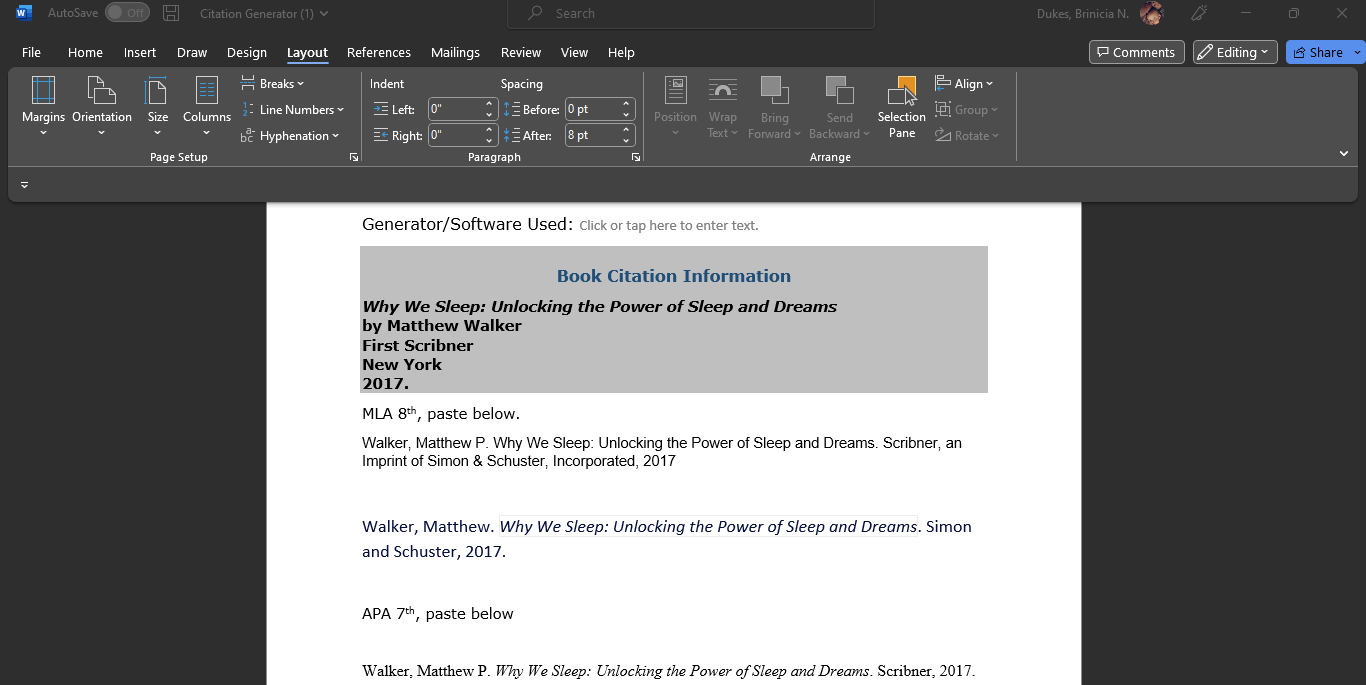Image resolution: width=1366 pixels, height=685 pixels.
Task: Open the Align dropdown
Action: coord(964,84)
